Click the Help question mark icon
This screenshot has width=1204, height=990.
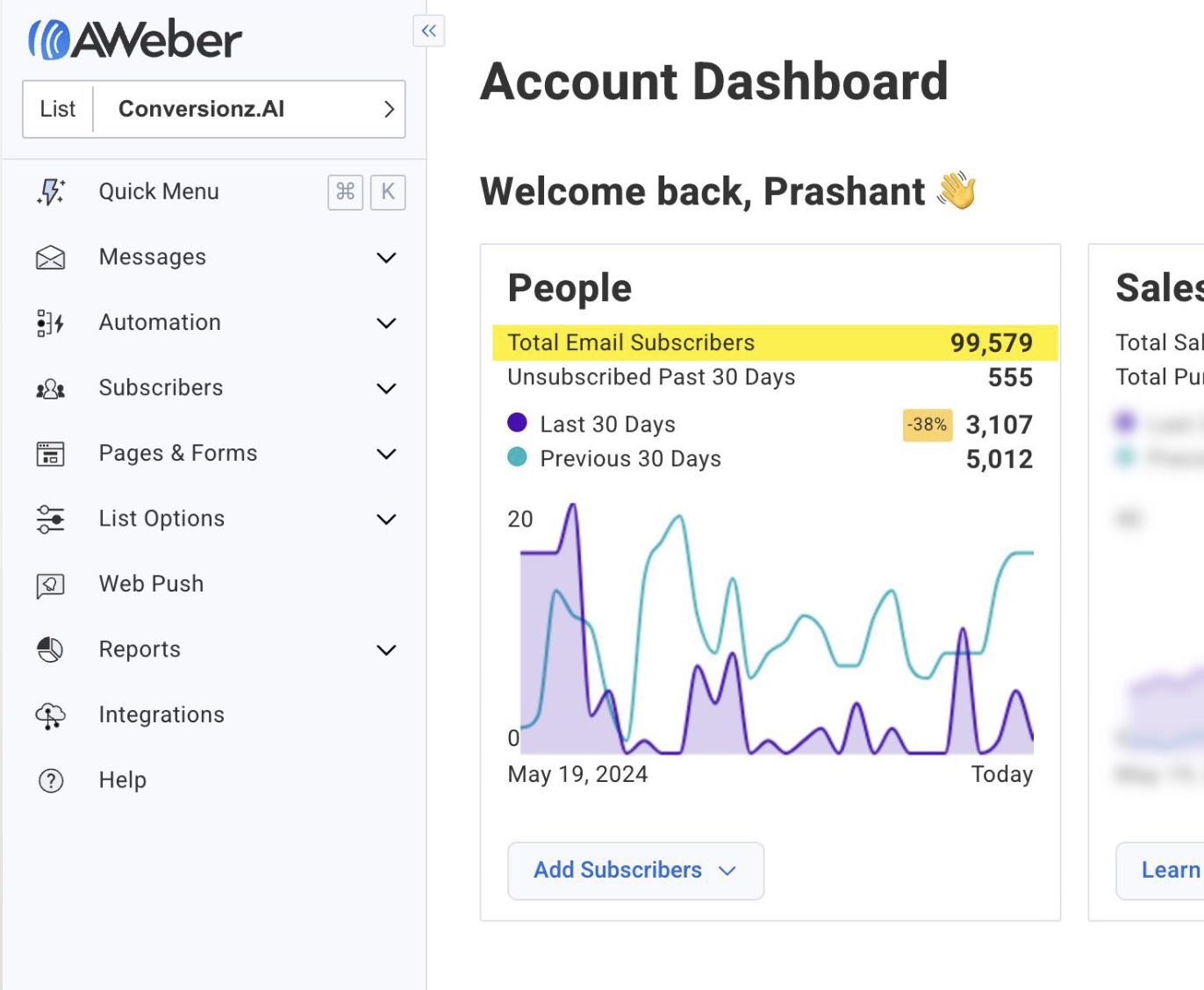coord(51,780)
